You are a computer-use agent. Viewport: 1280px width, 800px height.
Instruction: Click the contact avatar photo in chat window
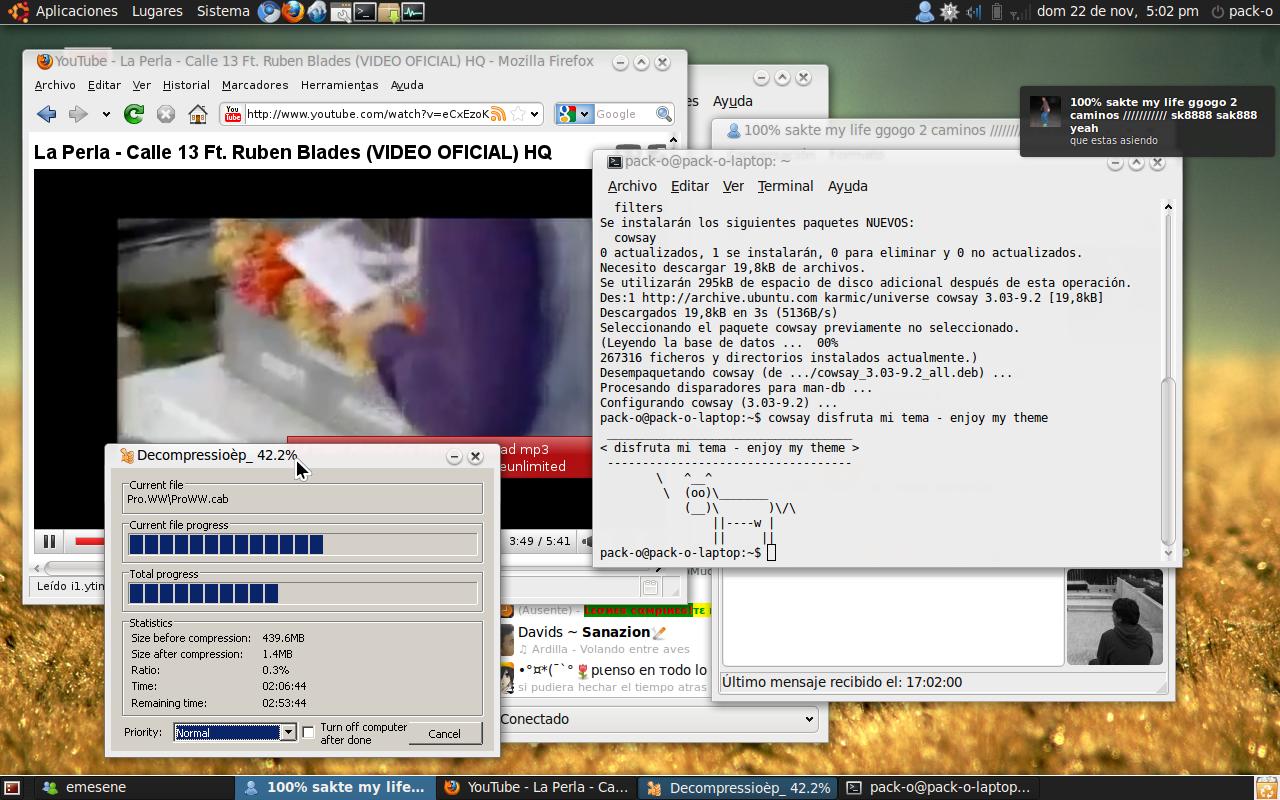pos(1114,617)
